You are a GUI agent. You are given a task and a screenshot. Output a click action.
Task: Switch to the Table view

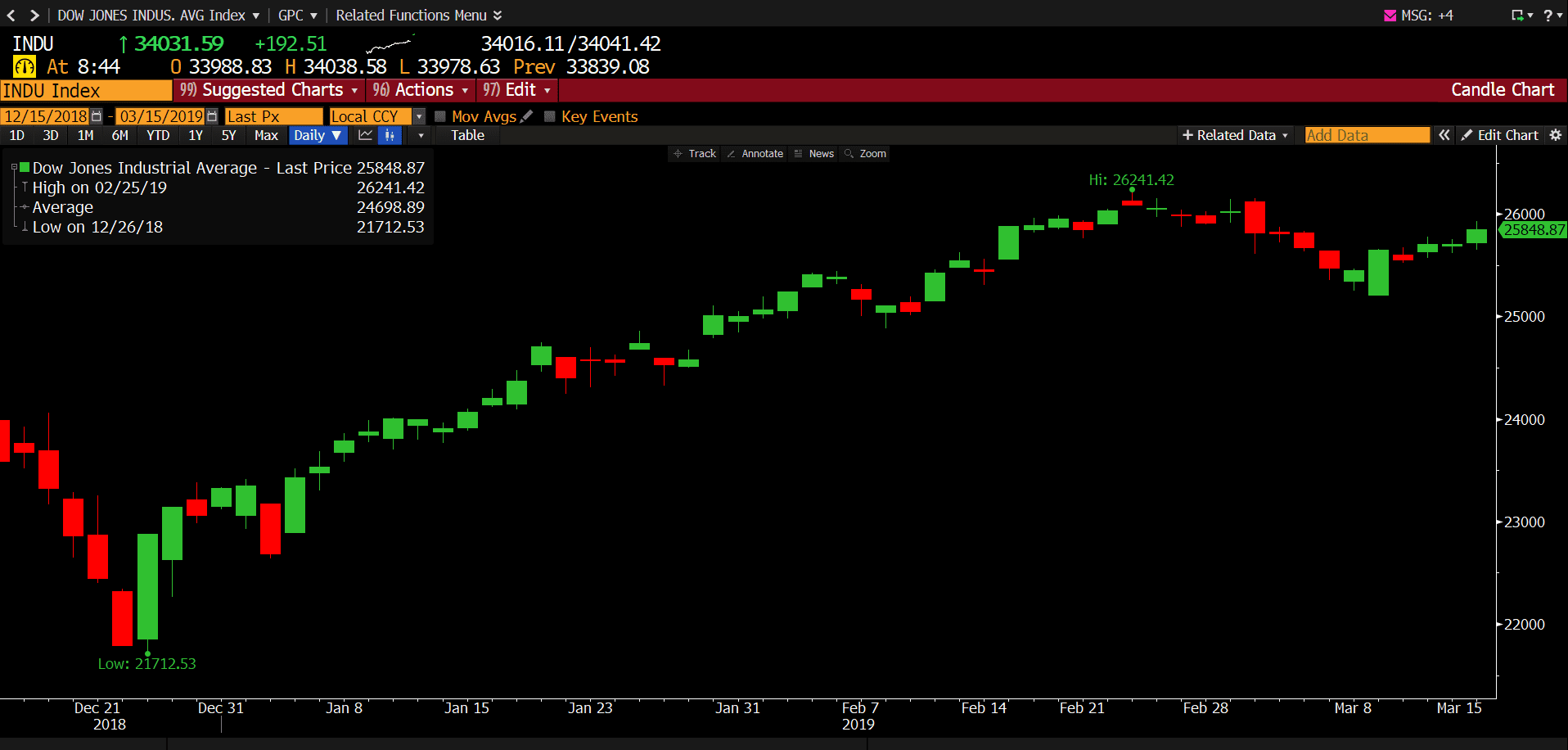[467, 135]
